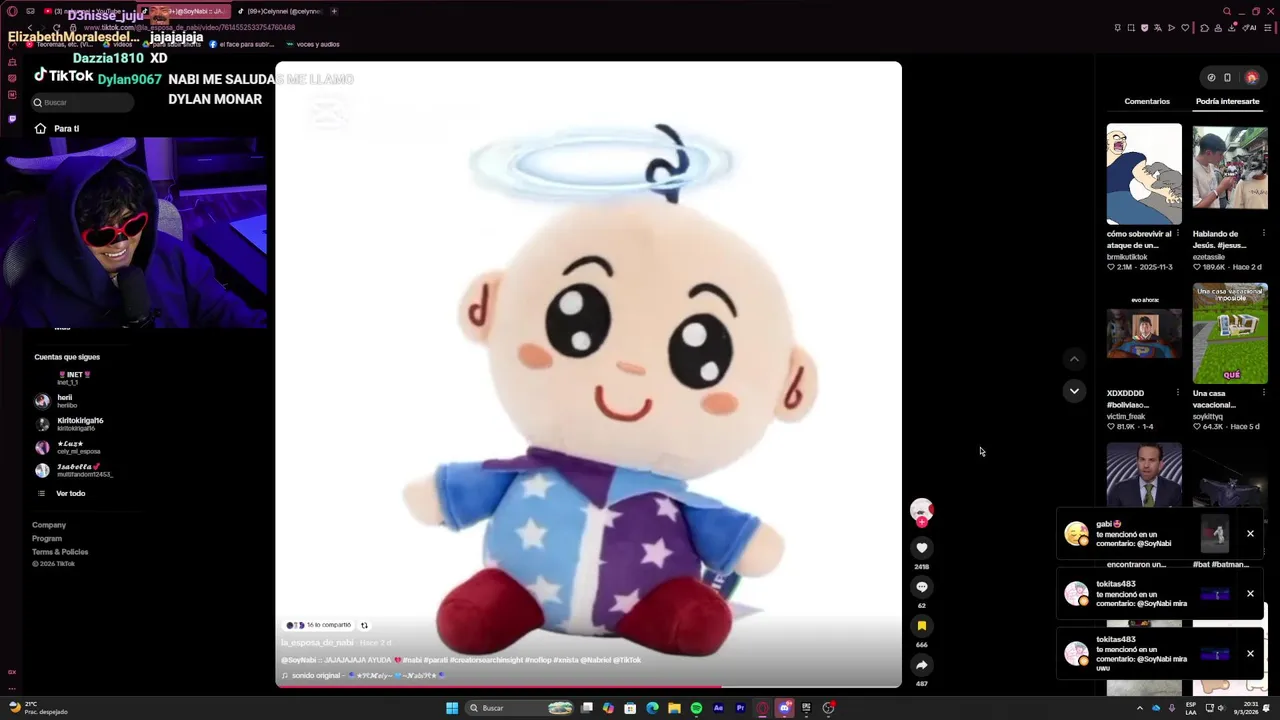This screenshot has width=1280, height=720.
Task: Go to previous video with up chevron
Action: tap(1074, 359)
